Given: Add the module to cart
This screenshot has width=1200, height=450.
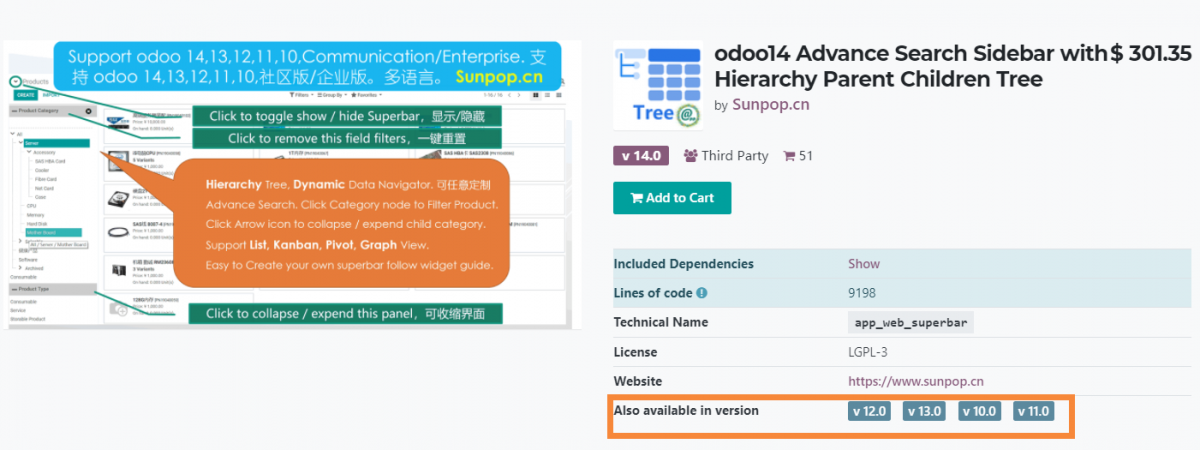Looking at the screenshot, I should click(x=672, y=197).
